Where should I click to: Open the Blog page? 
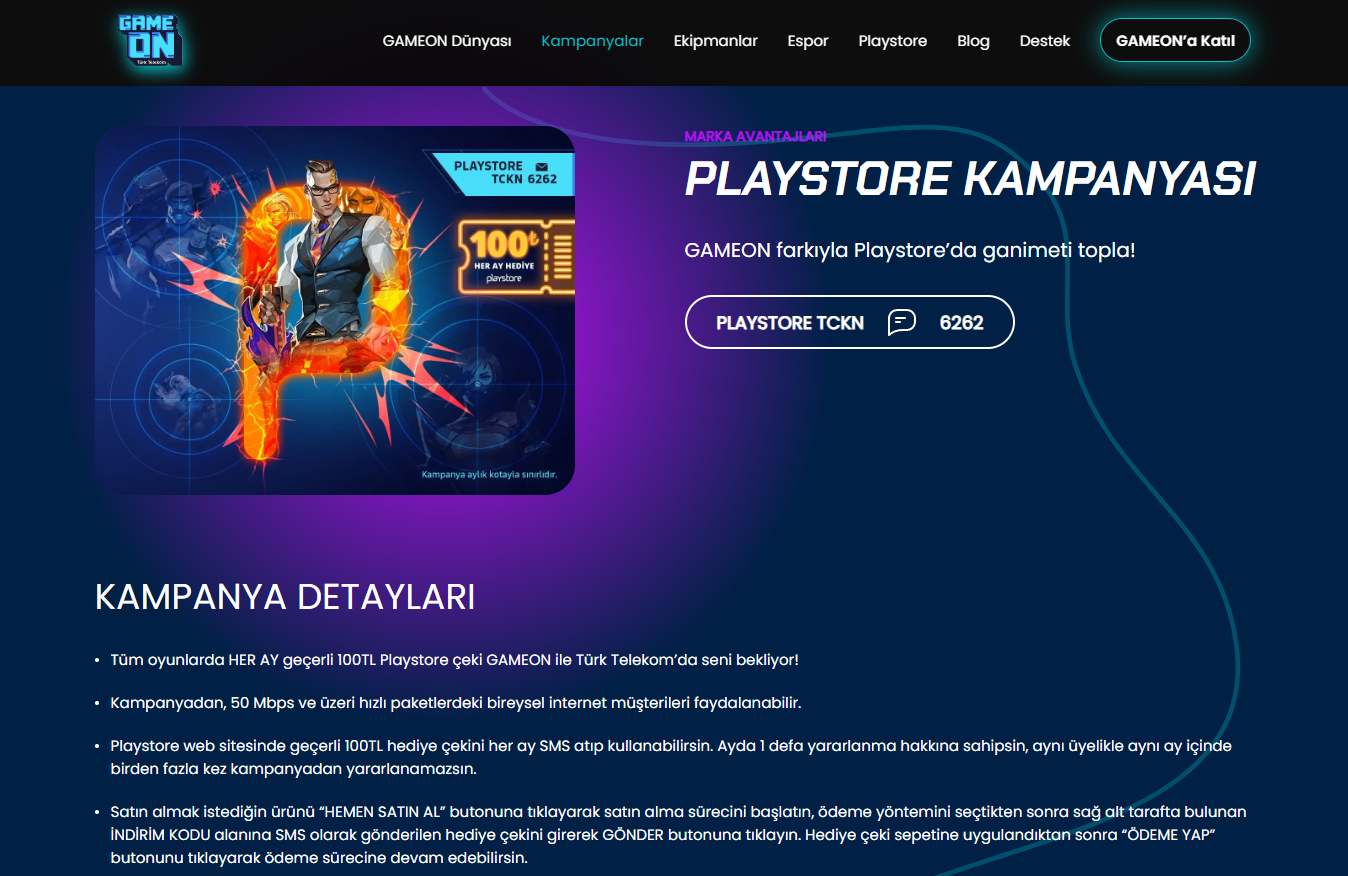973,41
